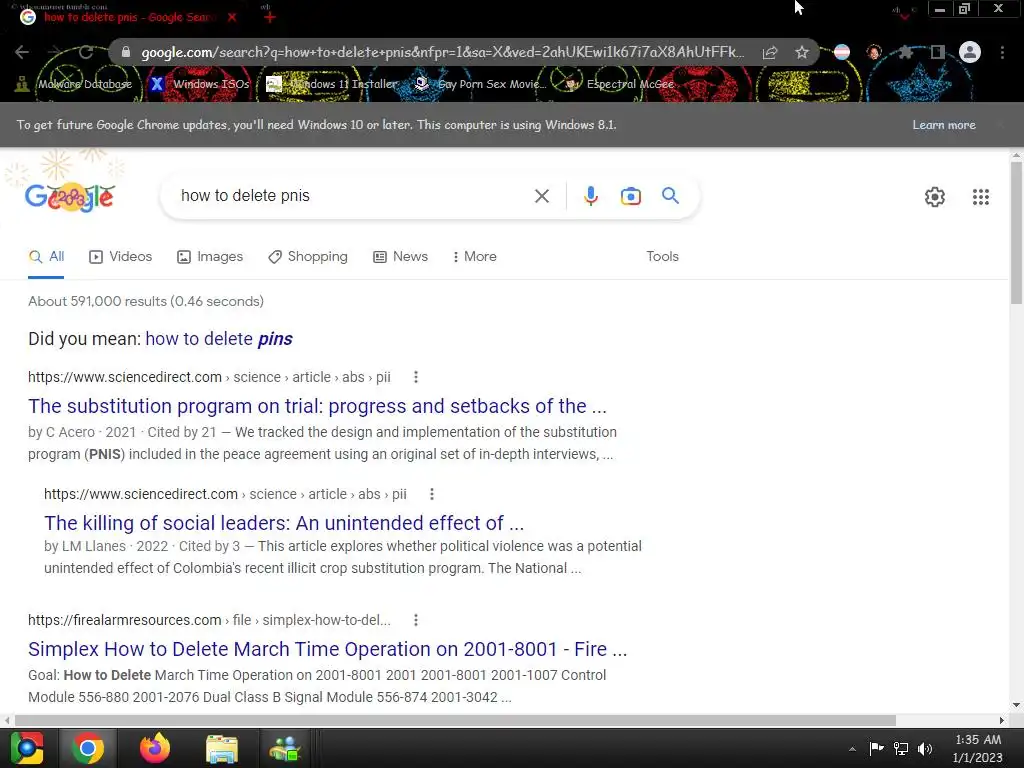Click 'how to delete pins' suggestion
The width and height of the screenshot is (1024, 768).
pos(219,339)
